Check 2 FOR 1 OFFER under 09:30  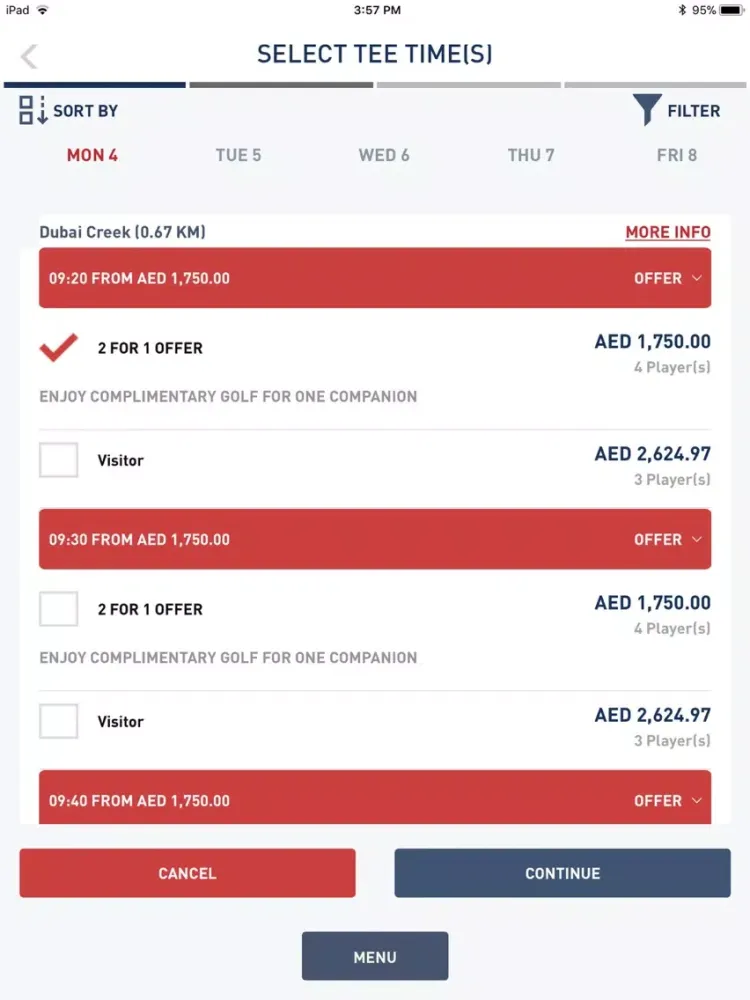tap(59, 608)
